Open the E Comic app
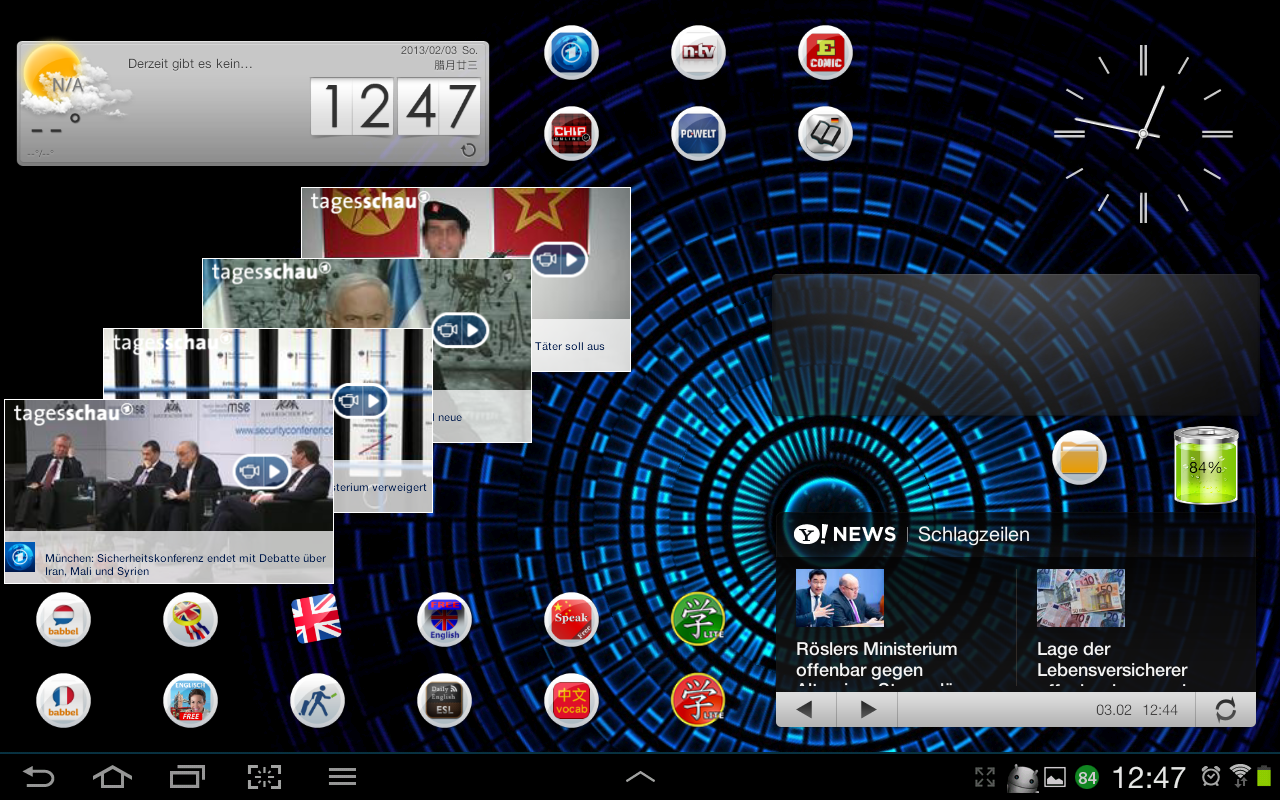Image resolution: width=1280 pixels, height=800 pixels. [825, 52]
